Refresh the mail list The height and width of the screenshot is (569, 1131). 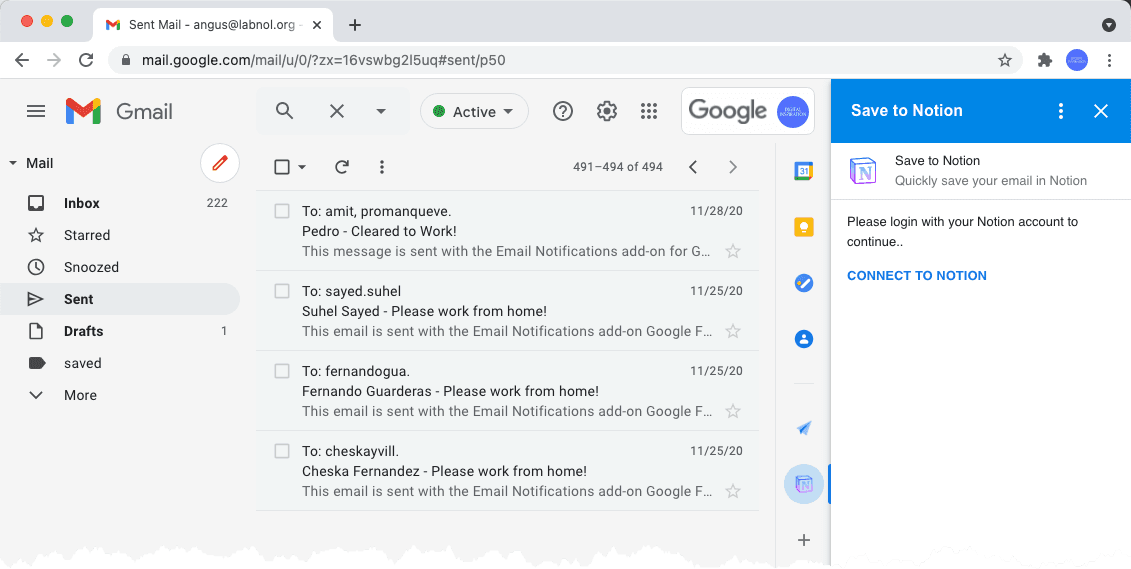pyautogui.click(x=342, y=167)
